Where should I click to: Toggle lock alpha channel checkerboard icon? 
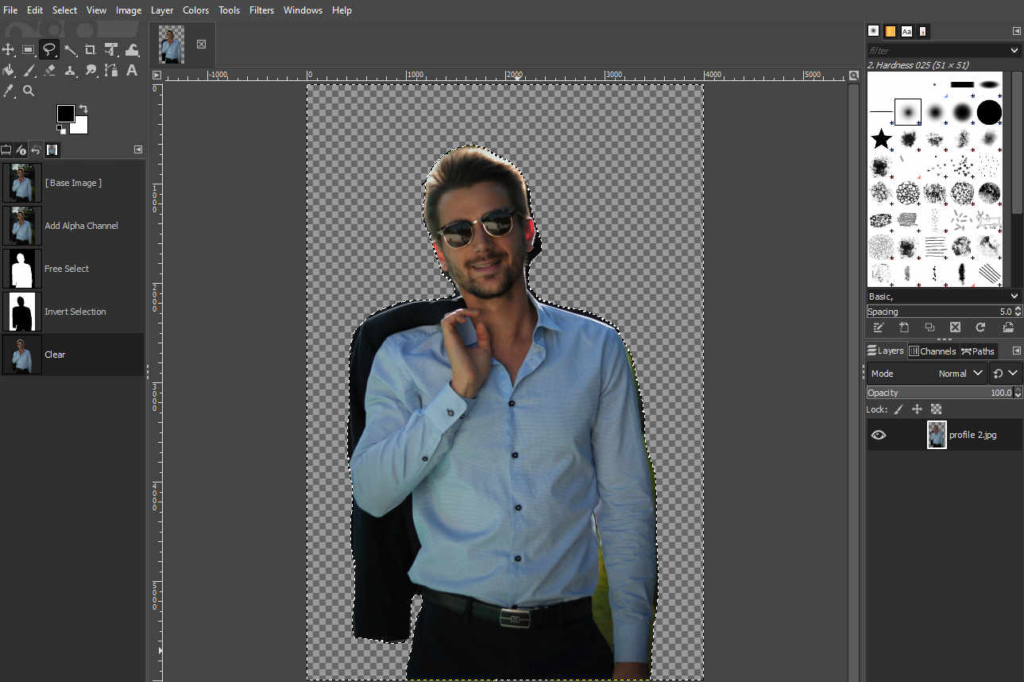(x=936, y=409)
